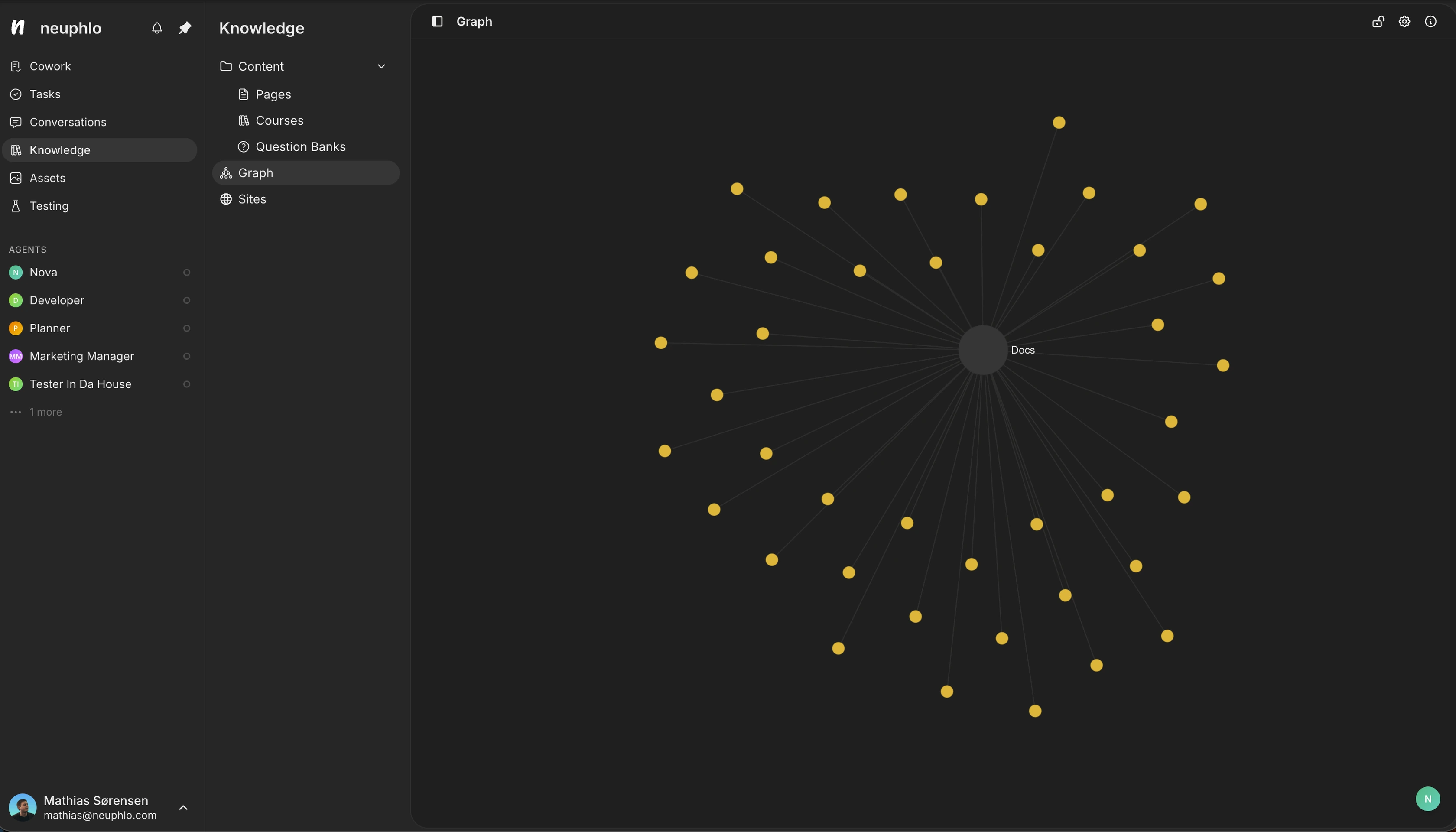Open the info icon in top bar
The height and width of the screenshot is (832, 1456).
pos(1430,22)
